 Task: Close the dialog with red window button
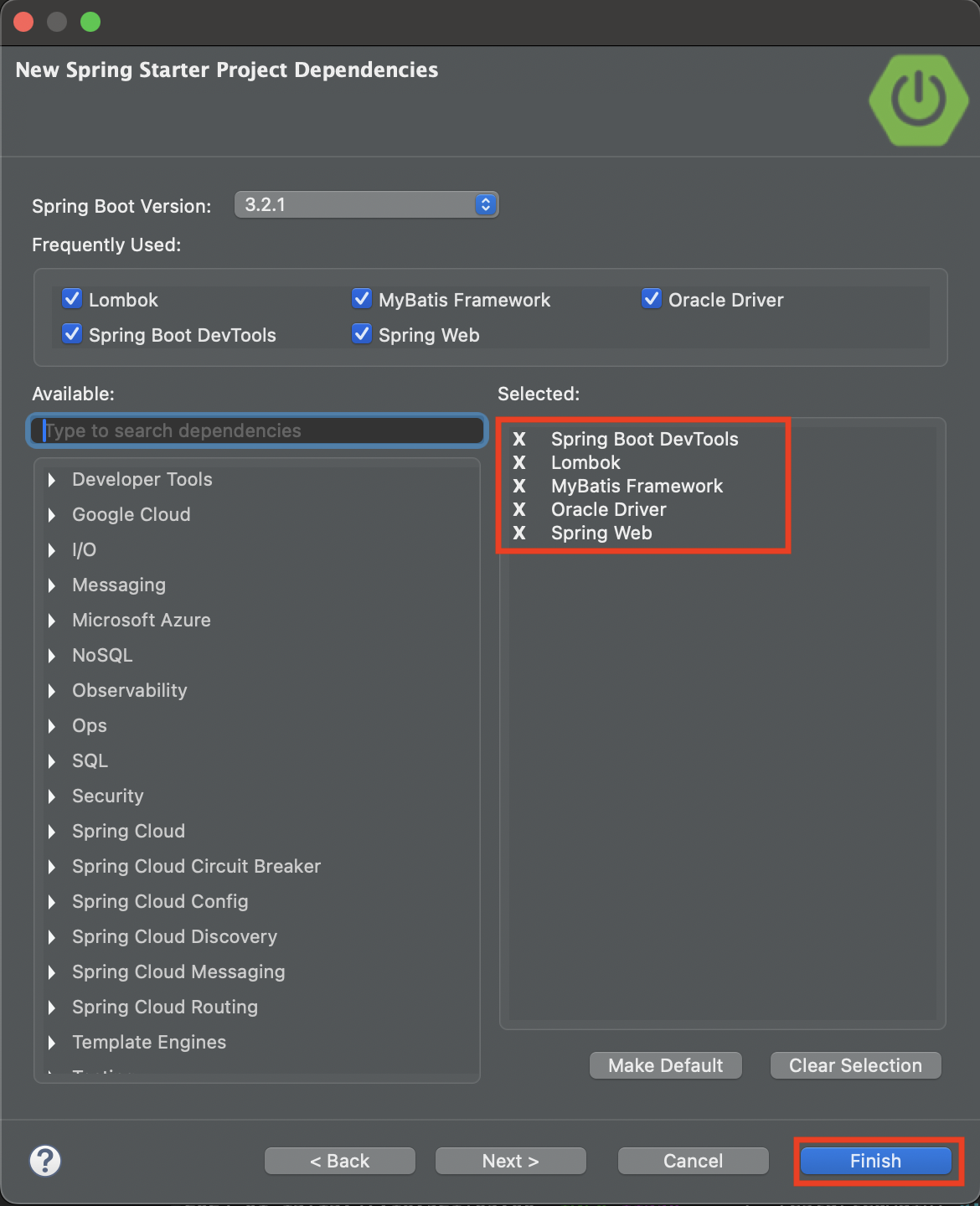point(23,22)
